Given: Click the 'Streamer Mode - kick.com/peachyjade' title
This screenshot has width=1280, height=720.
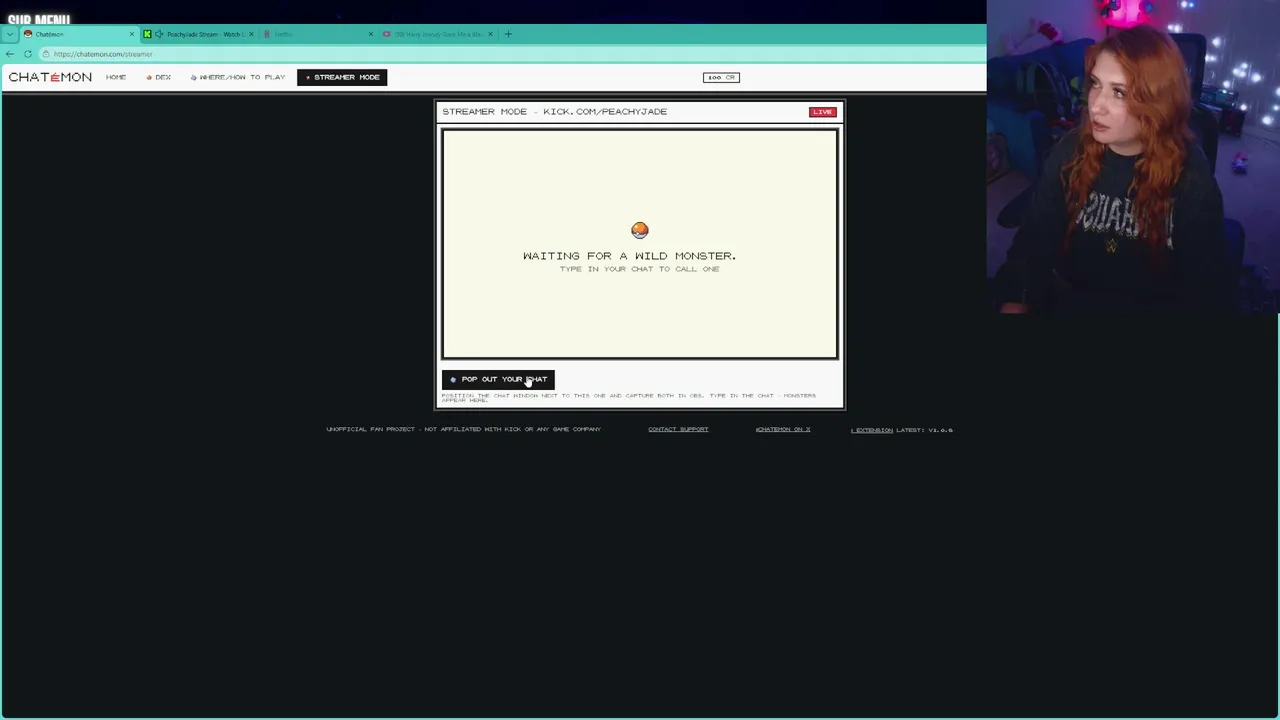Looking at the screenshot, I should pos(555,112).
